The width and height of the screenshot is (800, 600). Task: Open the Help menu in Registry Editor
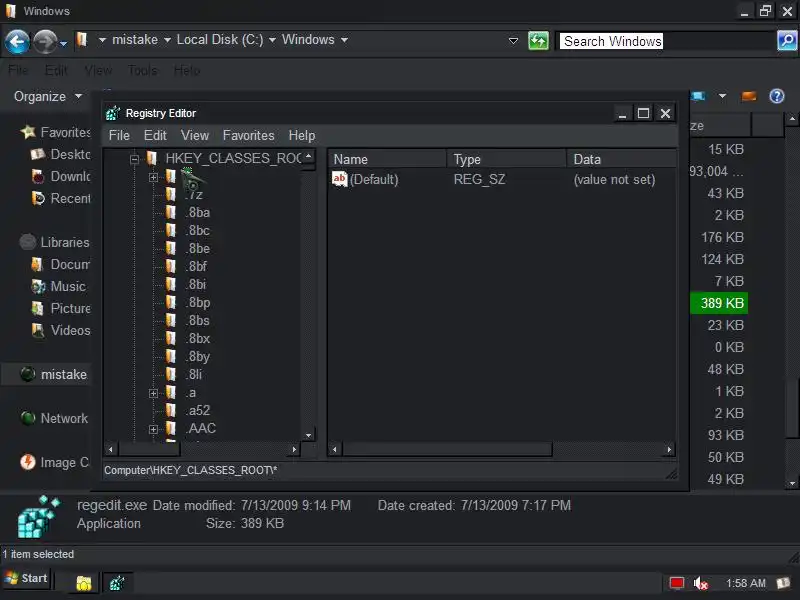(x=302, y=135)
